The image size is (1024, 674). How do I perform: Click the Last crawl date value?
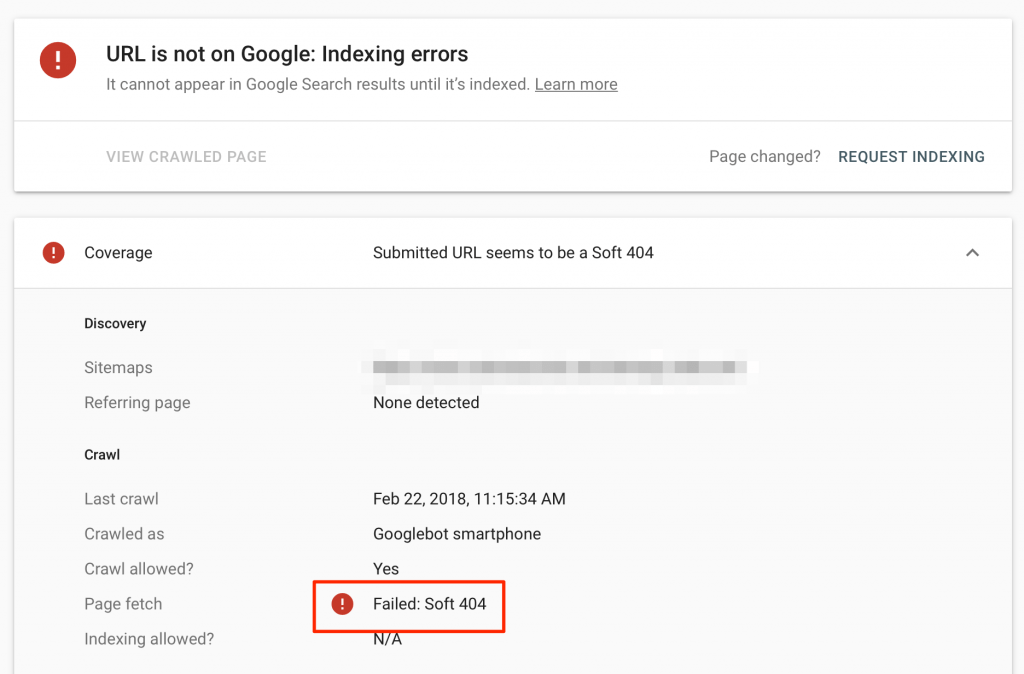click(x=455, y=498)
